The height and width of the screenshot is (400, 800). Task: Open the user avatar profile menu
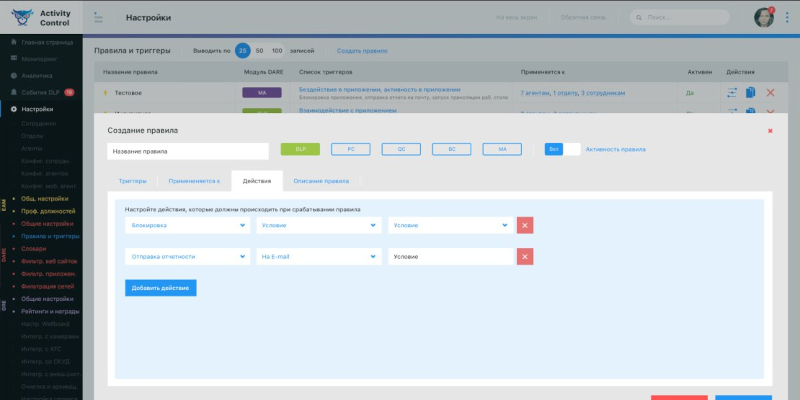[764, 17]
